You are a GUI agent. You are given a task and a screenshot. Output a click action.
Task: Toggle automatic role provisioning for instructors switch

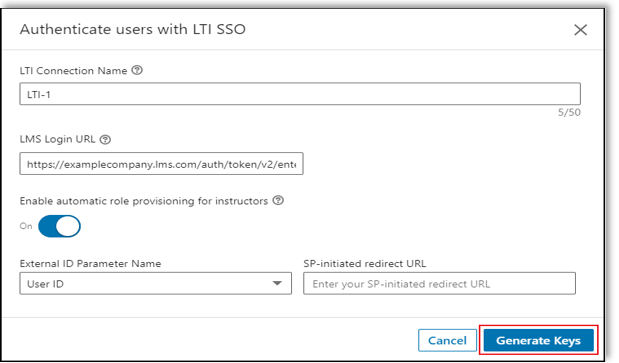click(x=59, y=226)
